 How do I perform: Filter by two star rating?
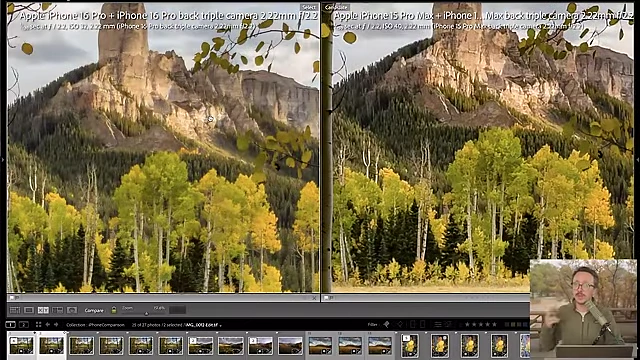474,324
